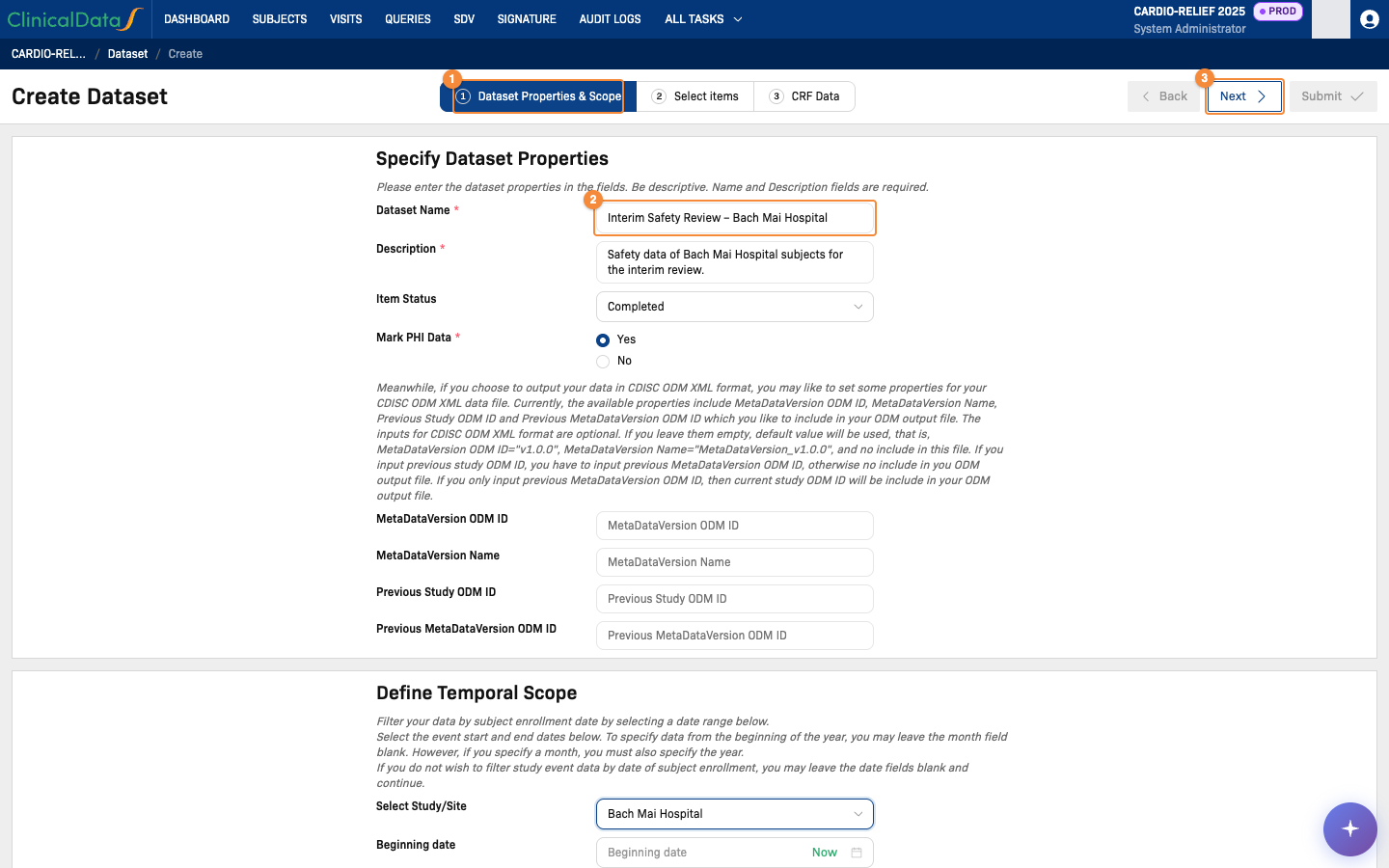Go to the SIGNATURE section
The width and height of the screenshot is (1389, 868).
point(527,19)
